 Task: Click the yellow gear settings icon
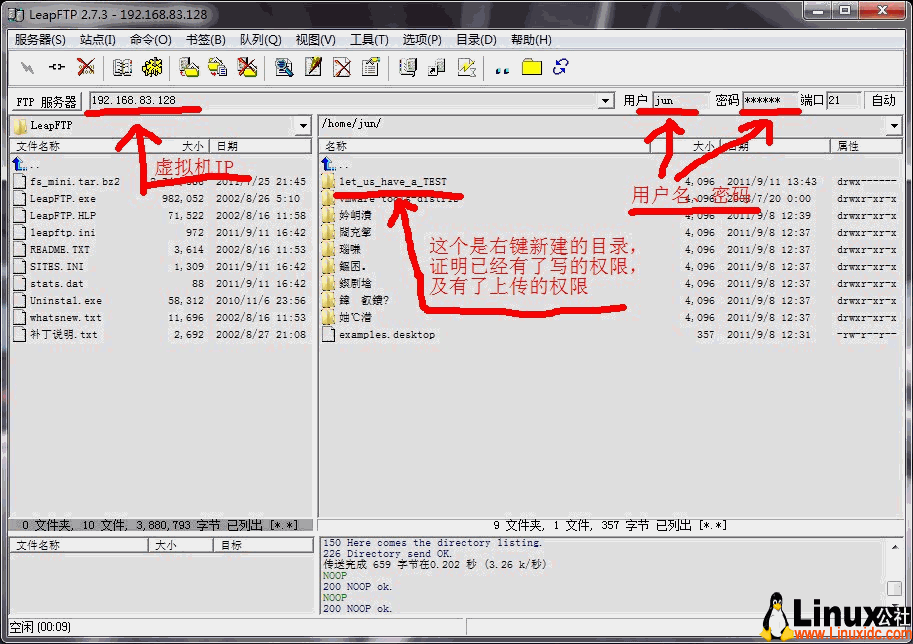152,67
